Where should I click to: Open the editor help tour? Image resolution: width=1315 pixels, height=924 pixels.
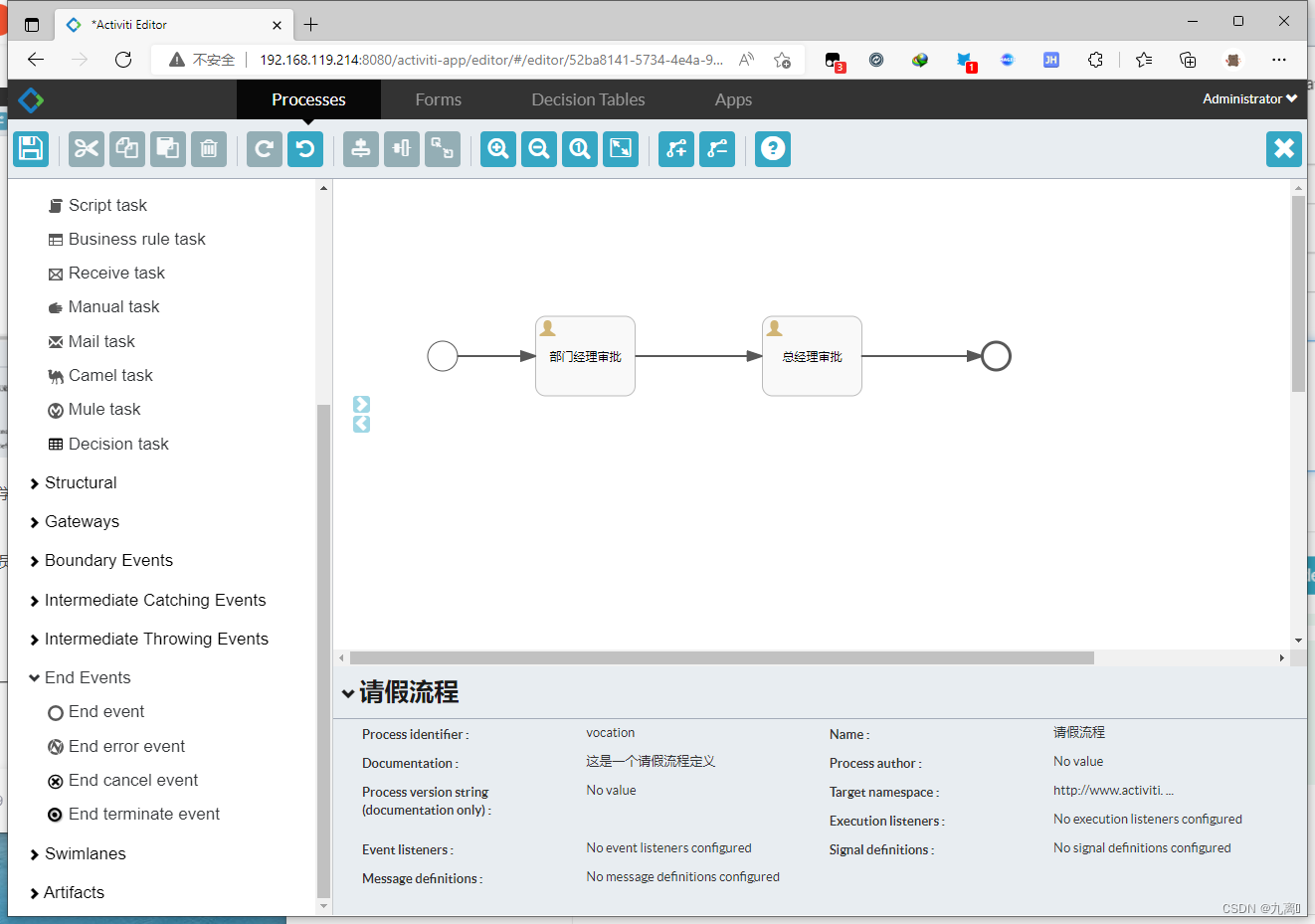773,149
